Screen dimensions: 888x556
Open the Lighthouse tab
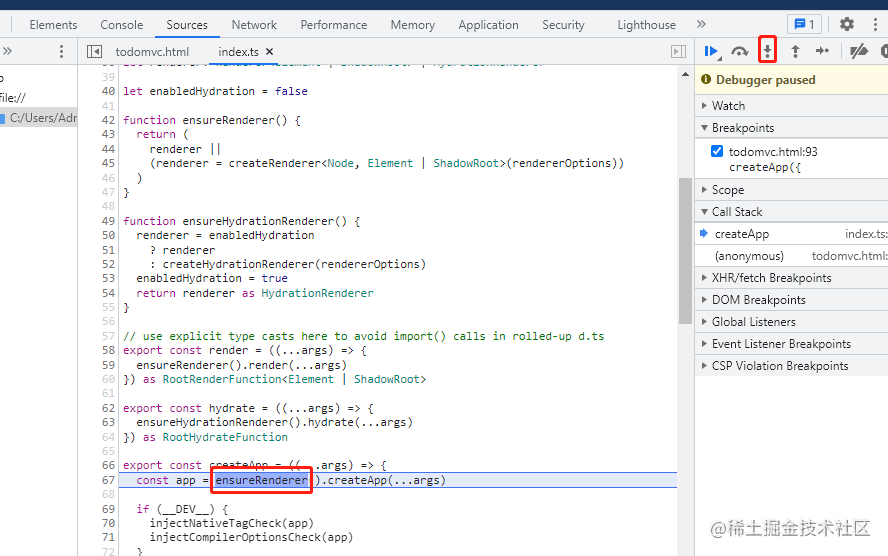click(646, 25)
